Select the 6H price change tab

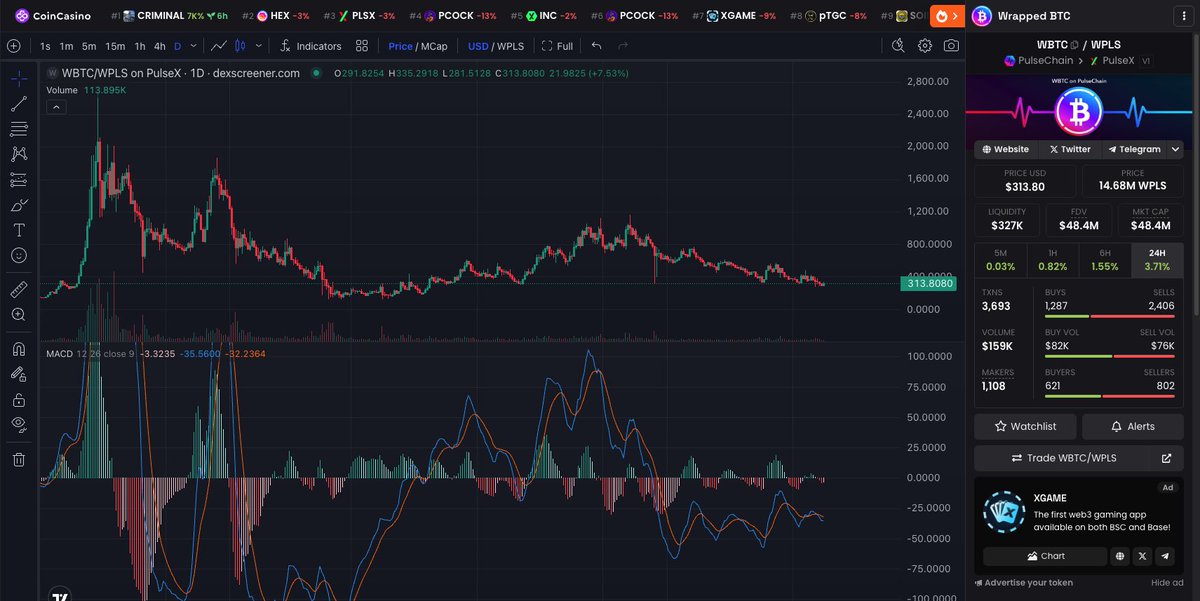1105,260
